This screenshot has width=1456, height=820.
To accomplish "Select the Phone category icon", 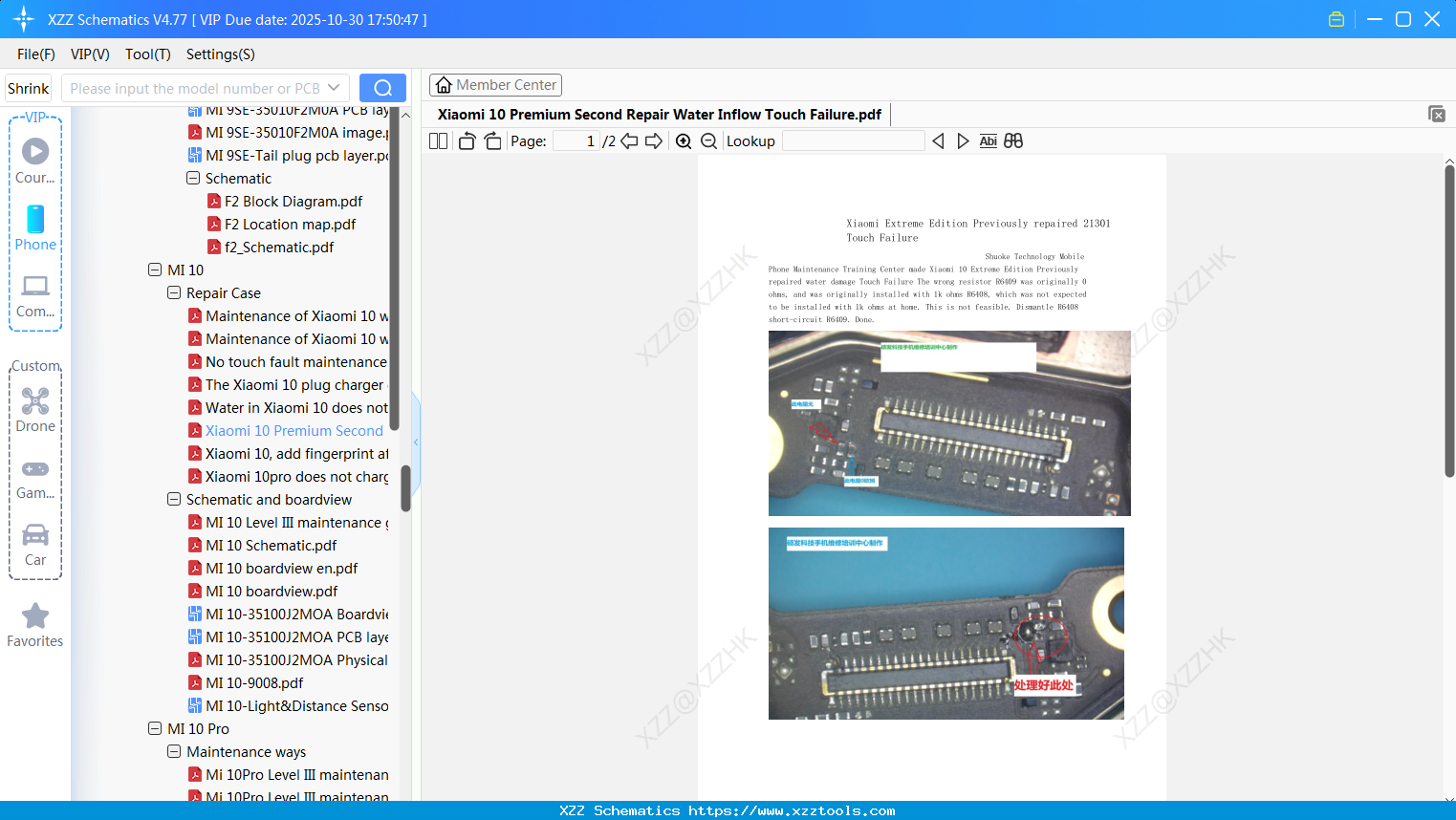I will pyautogui.click(x=35, y=228).
